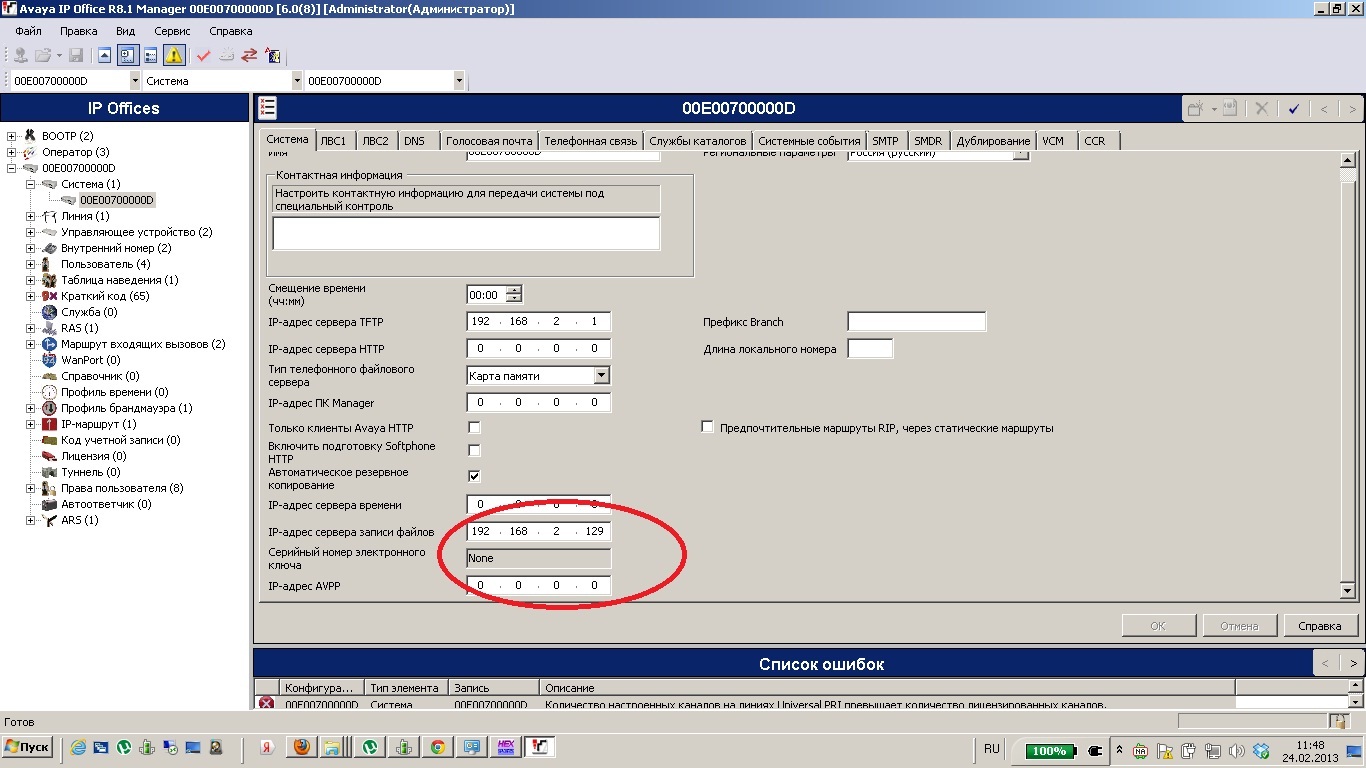This screenshot has width=1366, height=768.
Task: Click the Yandex icon on taskbar
Action: pos(267,747)
